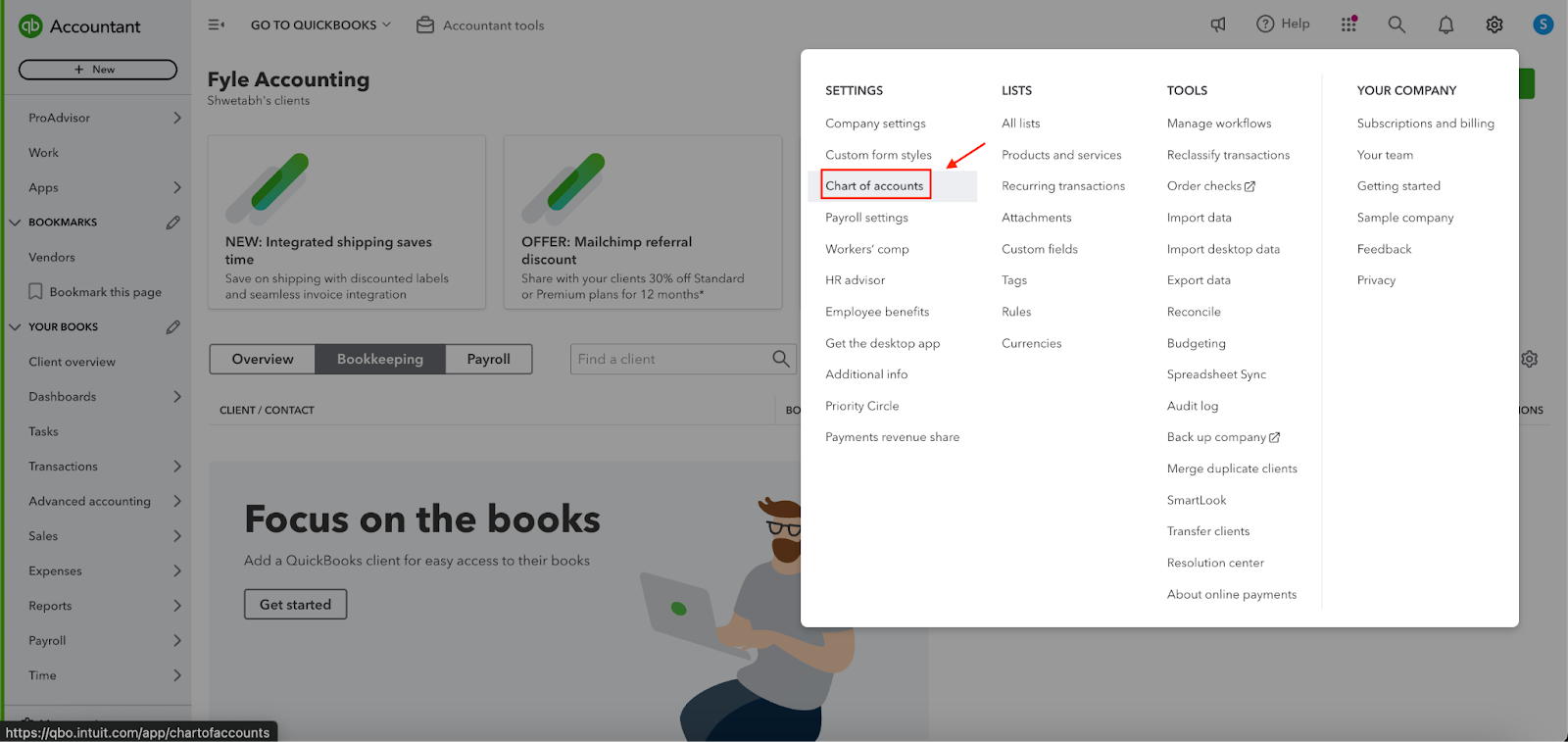Viewport: 1568px width, 742px height.
Task: Open Help question mark icon
Action: tap(1265, 24)
